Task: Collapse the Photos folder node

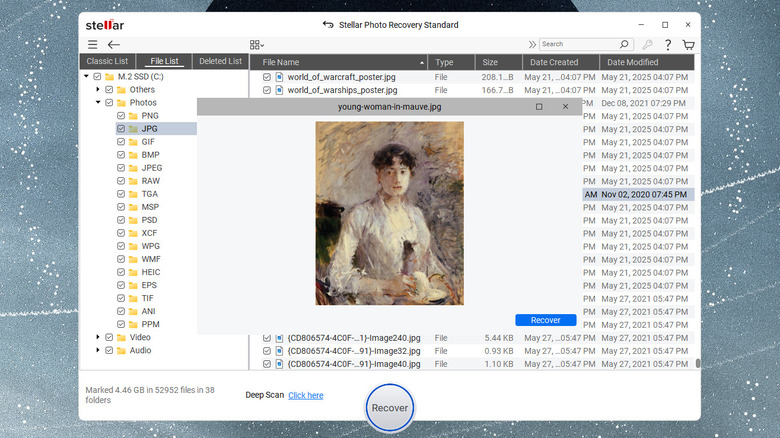Action: click(98, 103)
